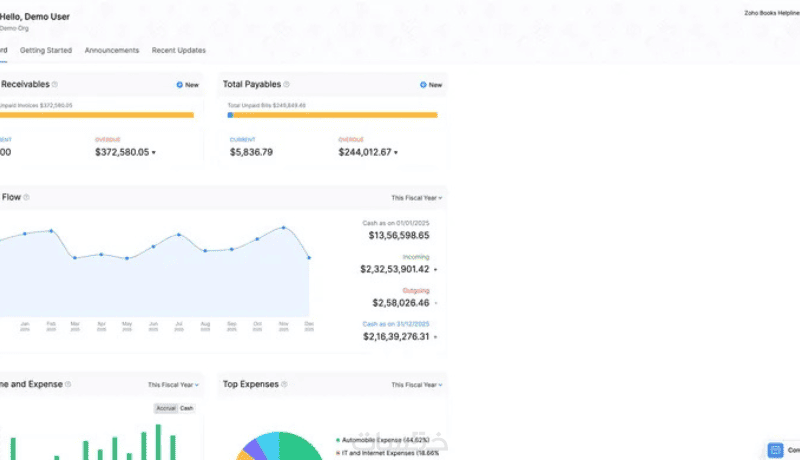Open Top Expenses This Fiscal Year dropdown

coord(416,385)
